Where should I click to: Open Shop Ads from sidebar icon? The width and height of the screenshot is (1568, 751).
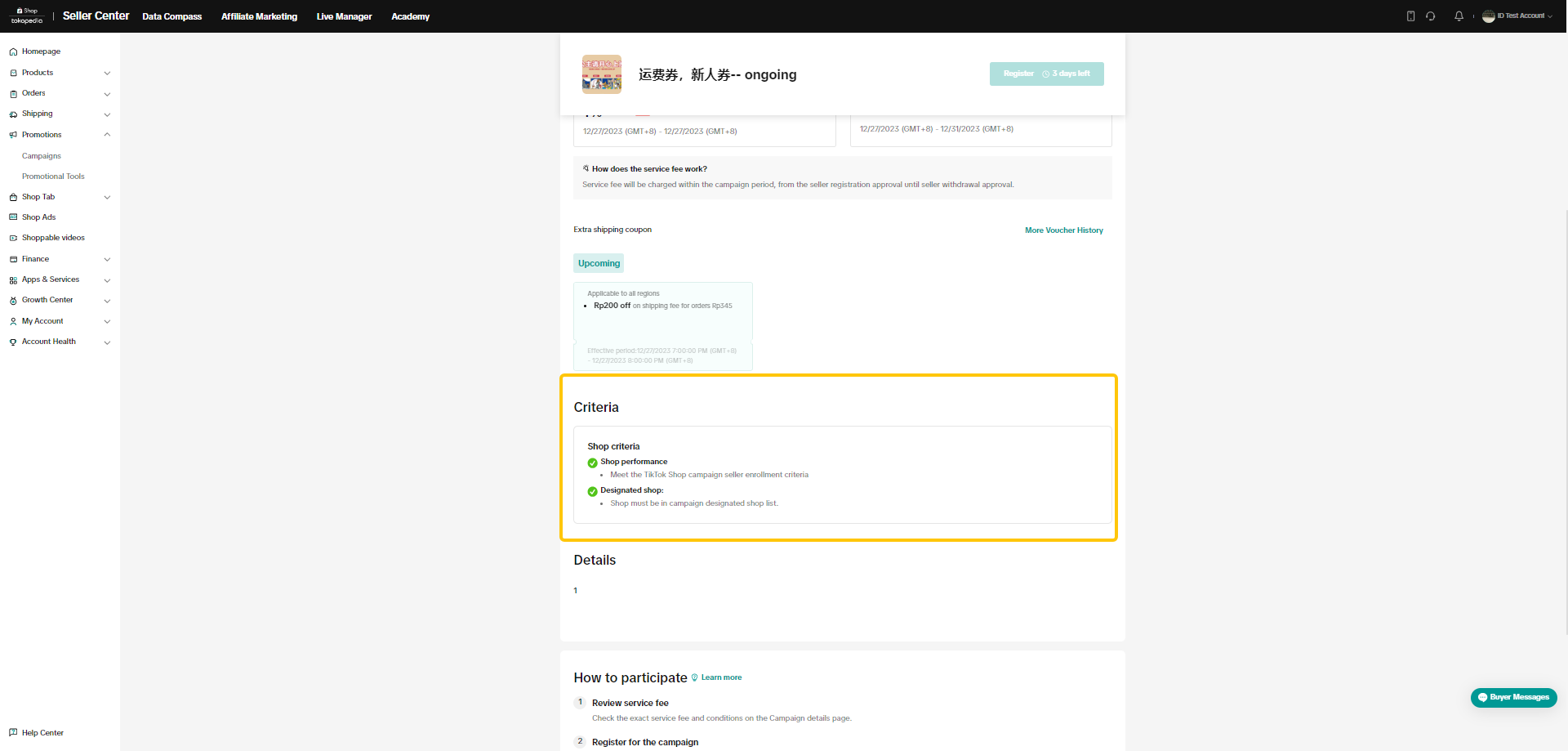(x=13, y=217)
